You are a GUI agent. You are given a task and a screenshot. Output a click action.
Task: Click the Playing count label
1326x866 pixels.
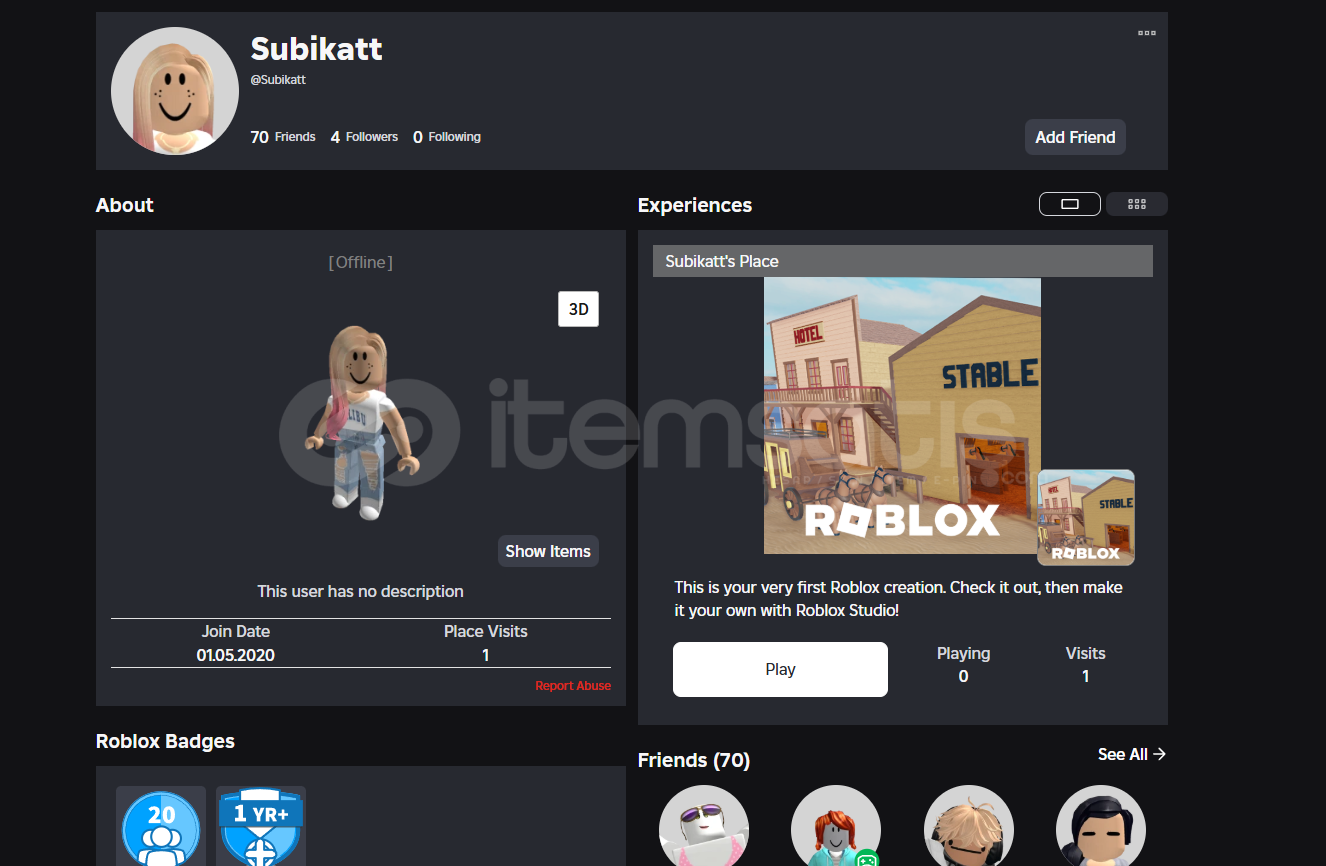click(963, 653)
